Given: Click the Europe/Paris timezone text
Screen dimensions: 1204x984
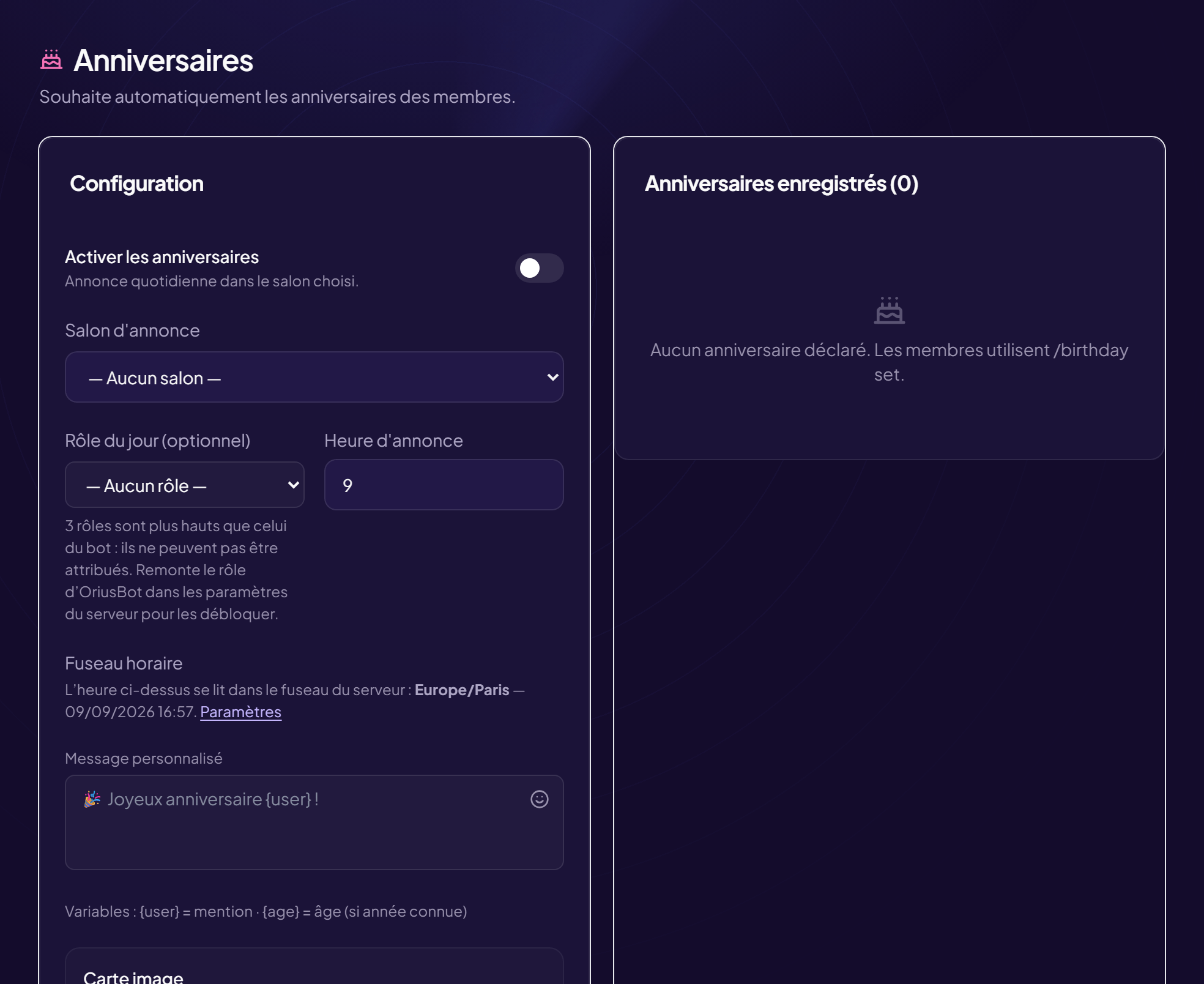Looking at the screenshot, I should tap(462, 690).
